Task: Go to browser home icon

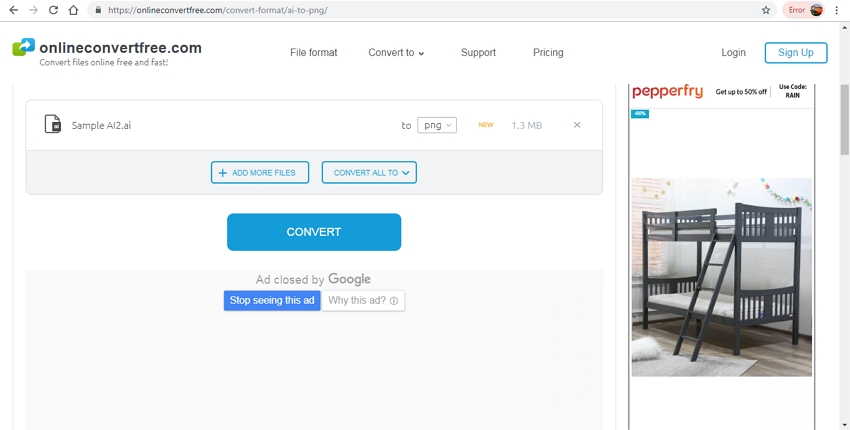Action: point(74,10)
